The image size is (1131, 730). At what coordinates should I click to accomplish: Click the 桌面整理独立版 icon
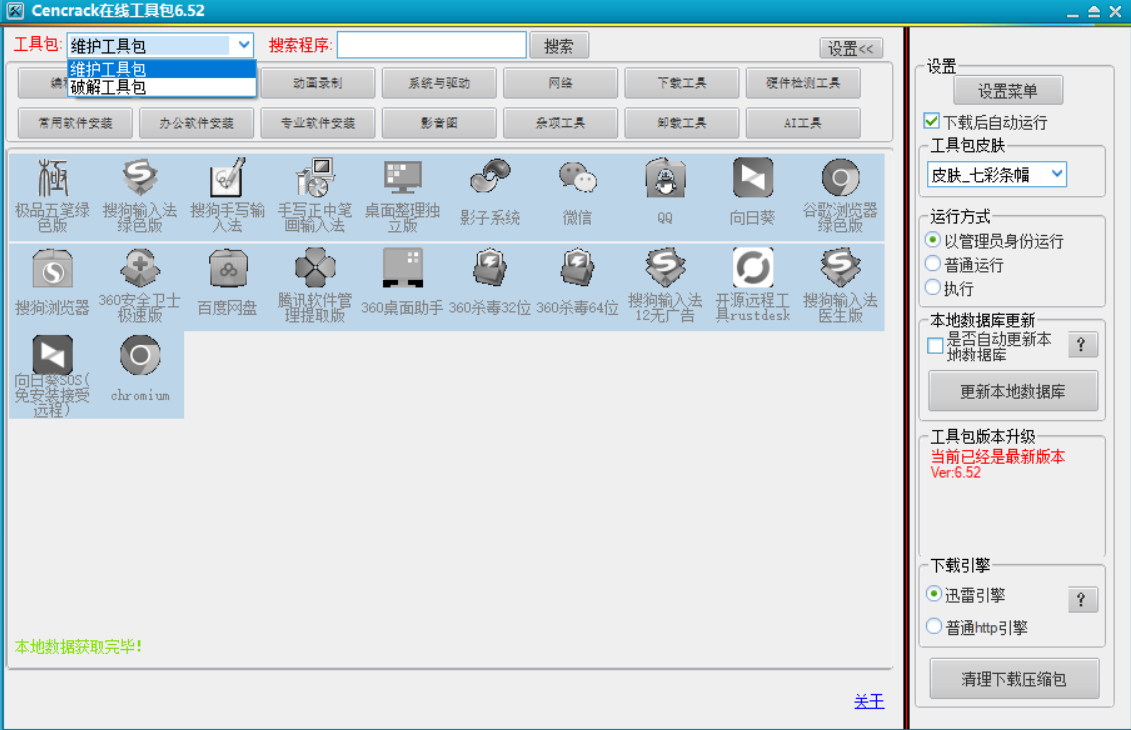click(402, 177)
